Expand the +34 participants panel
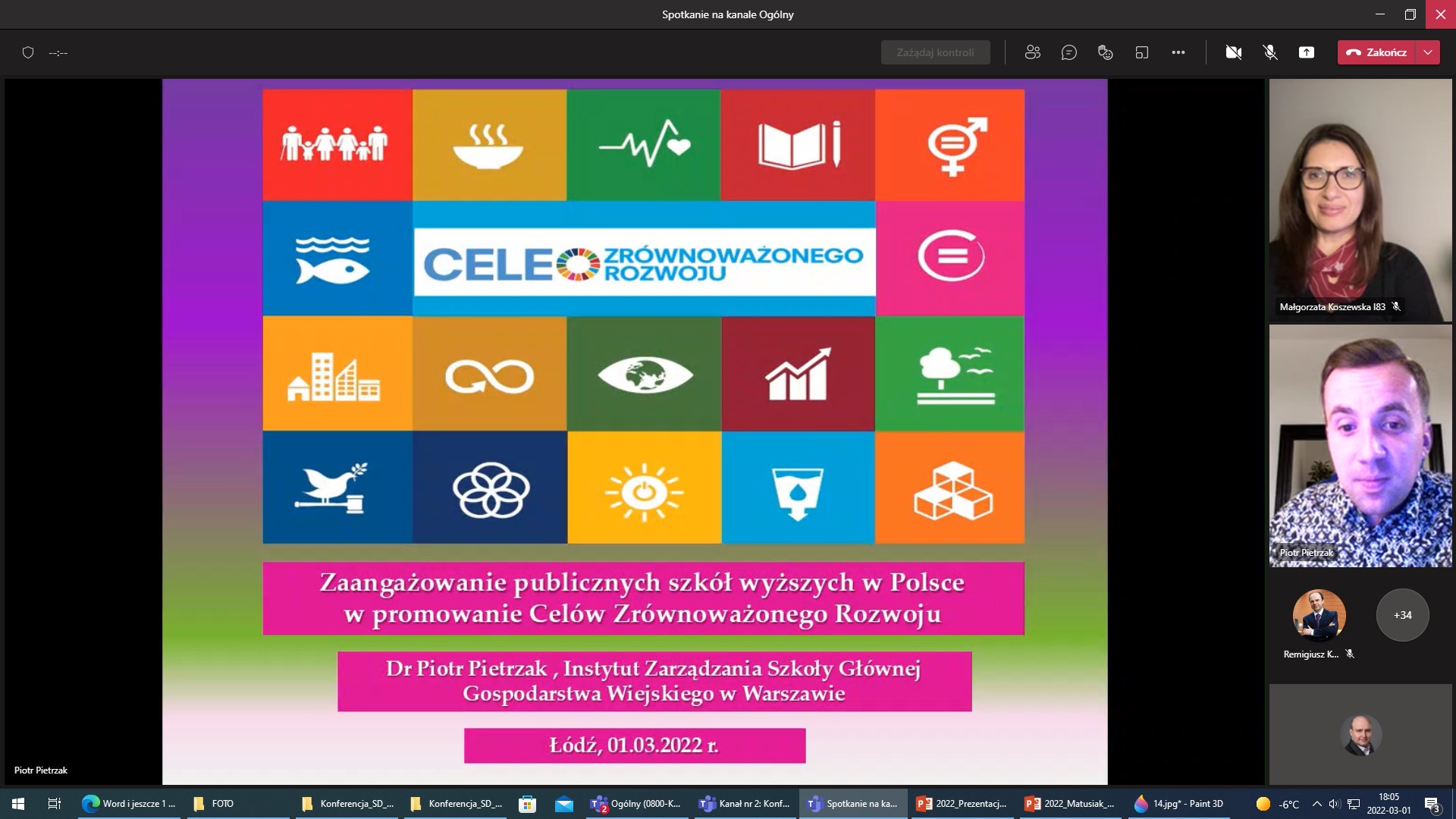Screen dimensions: 1456x819 click(1399, 614)
